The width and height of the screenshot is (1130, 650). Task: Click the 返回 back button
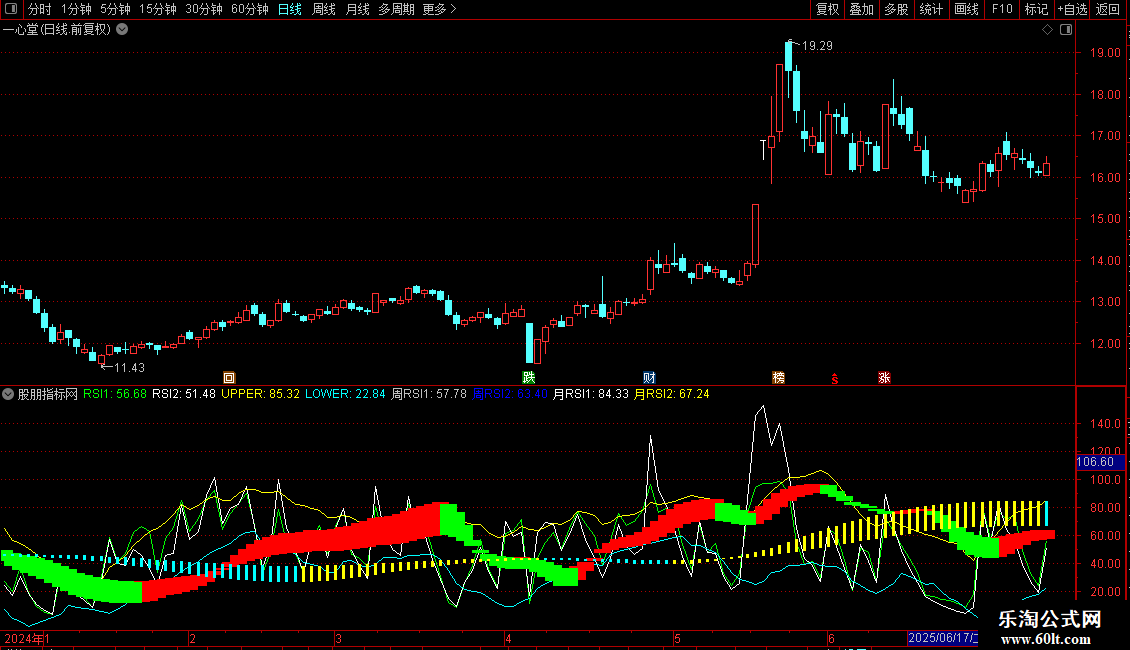pos(1108,9)
